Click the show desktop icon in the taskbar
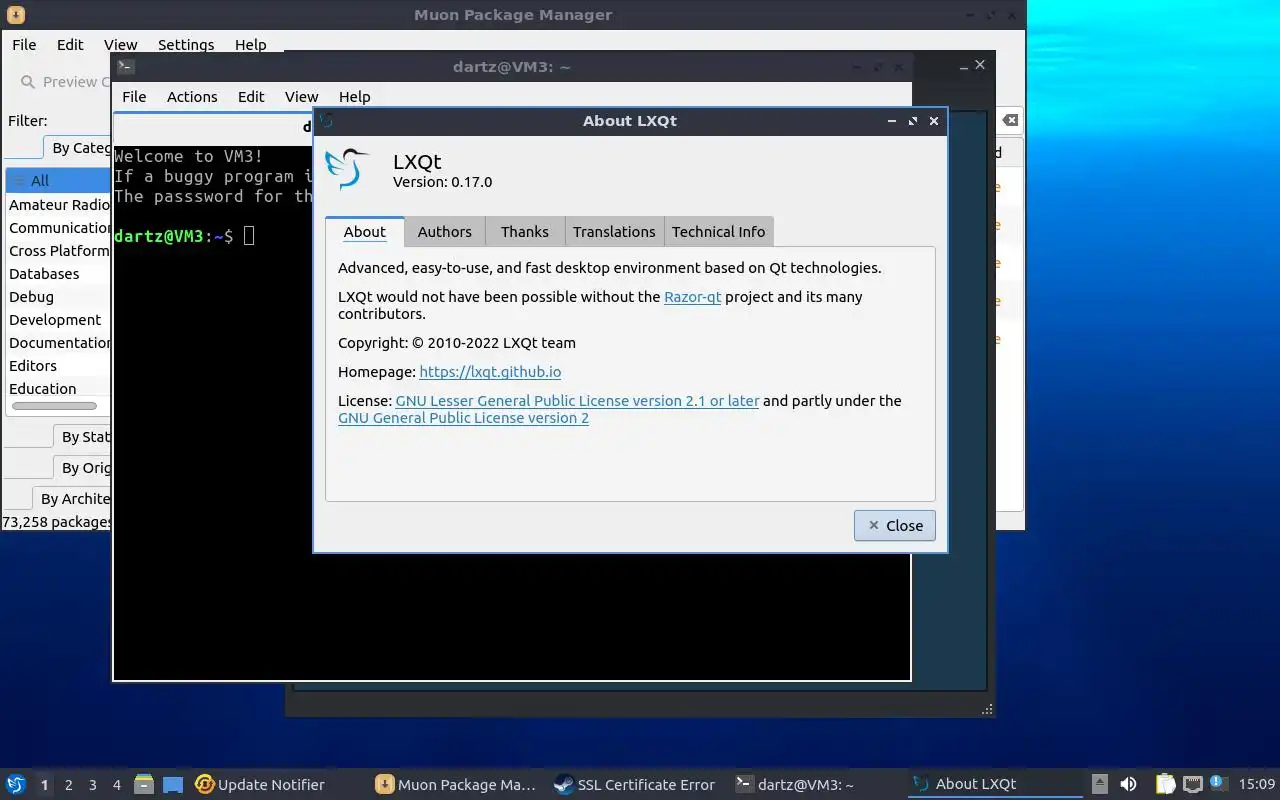The height and width of the screenshot is (800, 1280). [x=173, y=784]
